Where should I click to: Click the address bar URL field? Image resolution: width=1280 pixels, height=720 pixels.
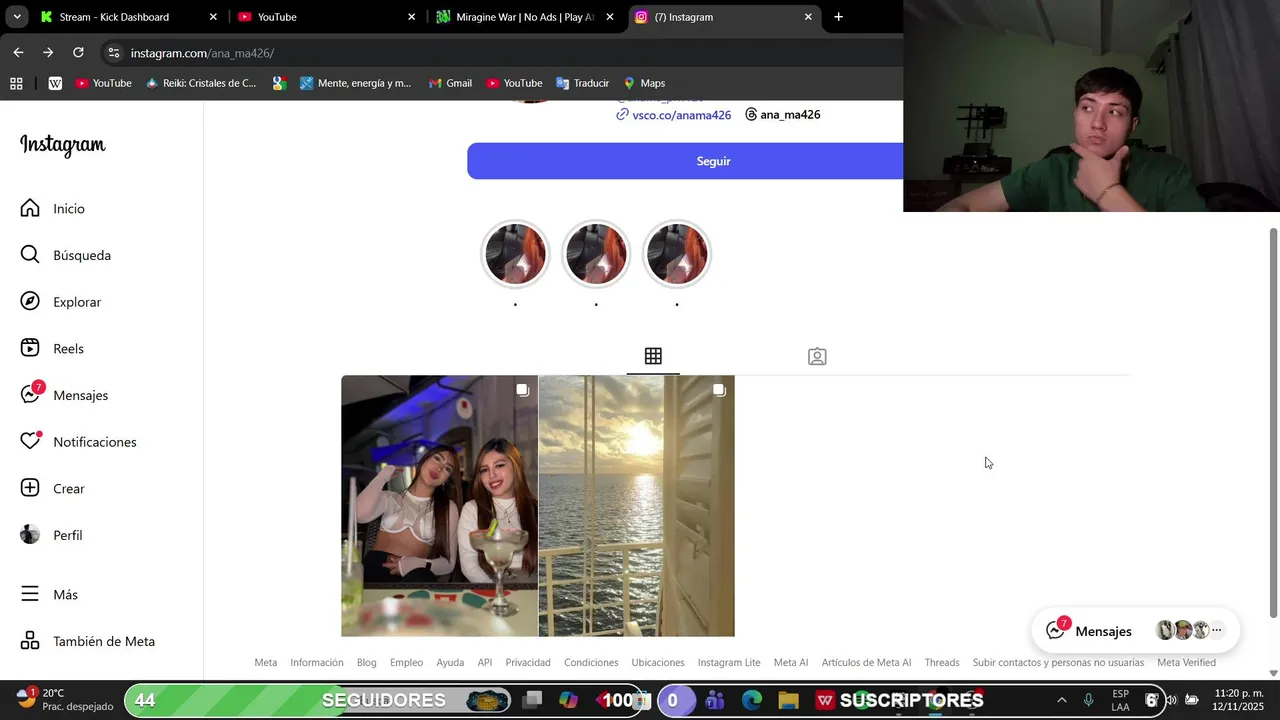pos(500,53)
